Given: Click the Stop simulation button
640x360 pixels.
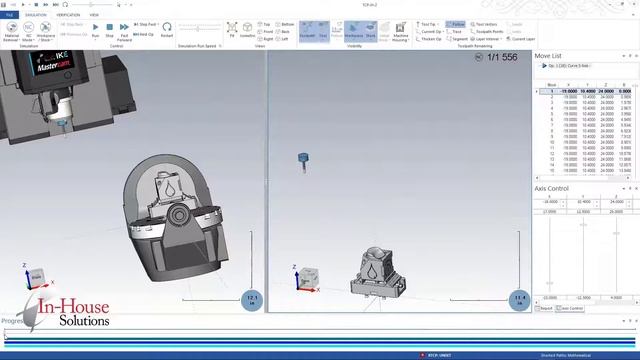Looking at the screenshot, I should click(109, 30).
